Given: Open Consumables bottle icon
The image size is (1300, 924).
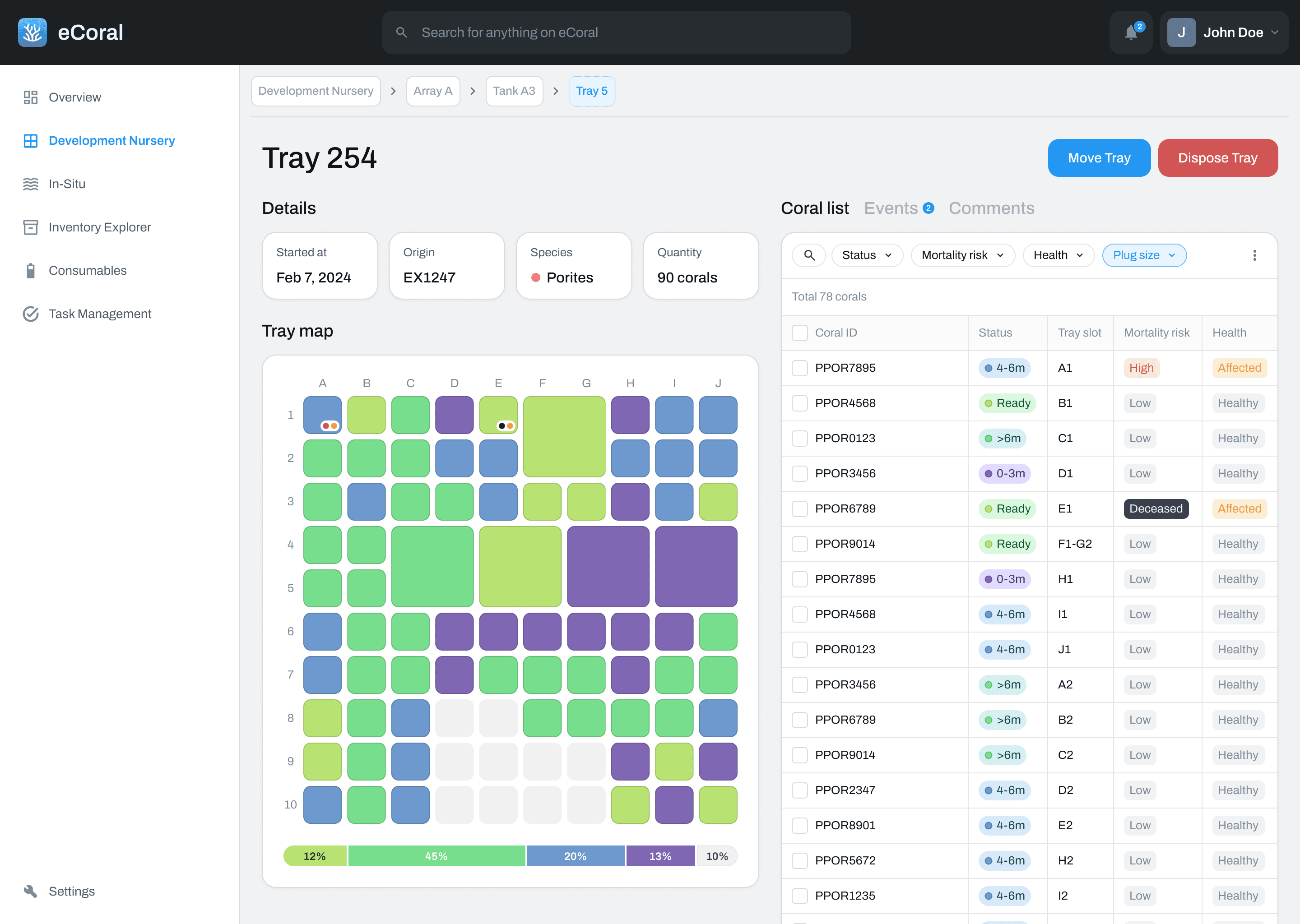Looking at the screenshot, I should [31, 270].
